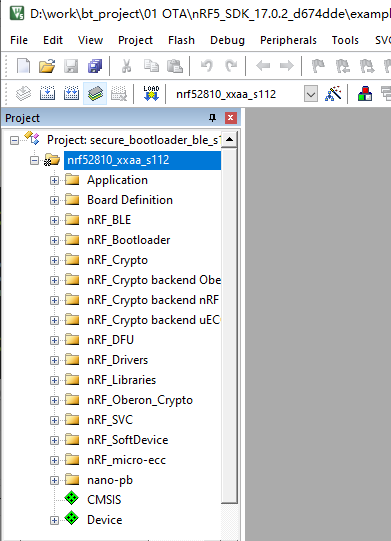Open the Debug menu

227,40
